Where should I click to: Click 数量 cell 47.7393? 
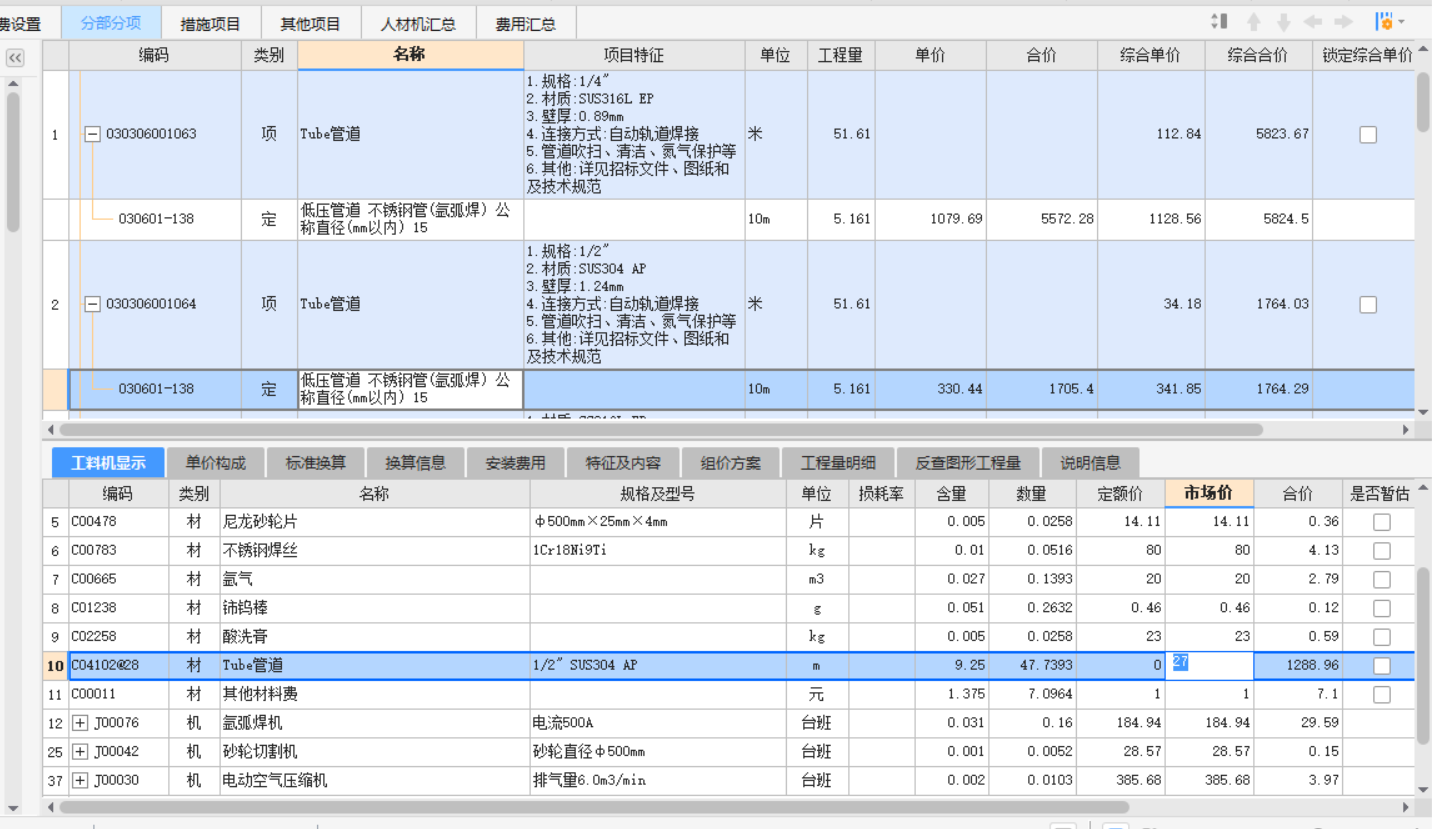(x=1032, y=665)
